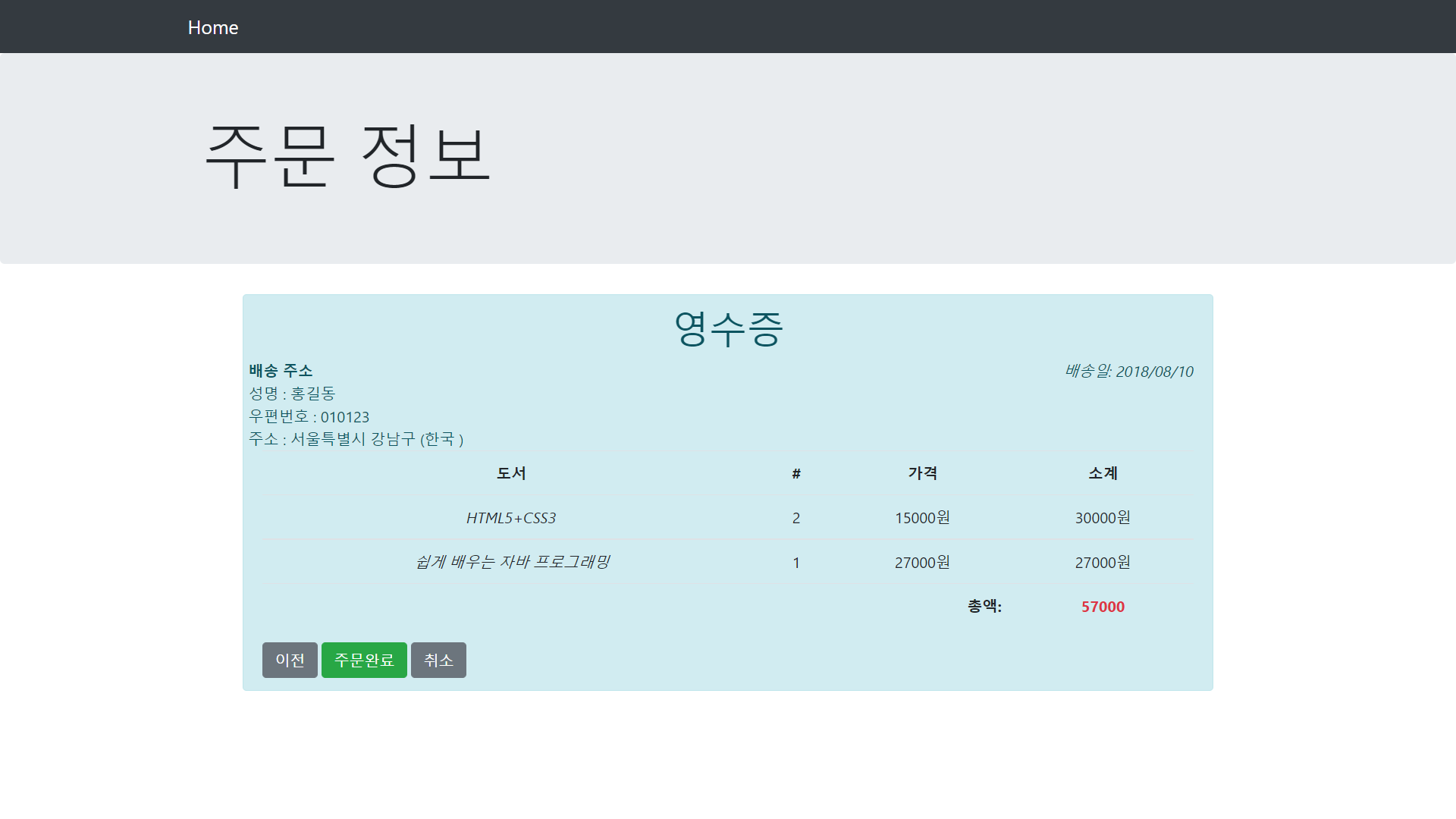Click the 주문 정보 page title
Viewport: 1456px width, 819px height.
click(348, 155)
